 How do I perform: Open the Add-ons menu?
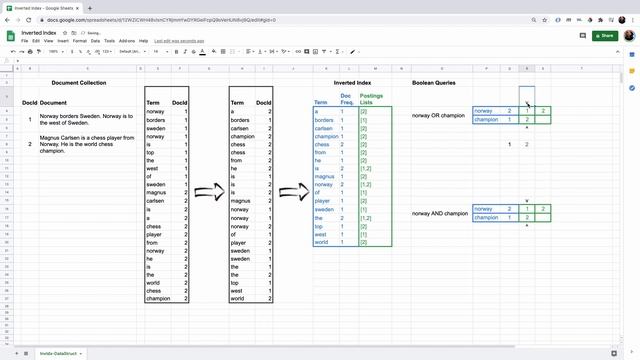pos(127,41)
